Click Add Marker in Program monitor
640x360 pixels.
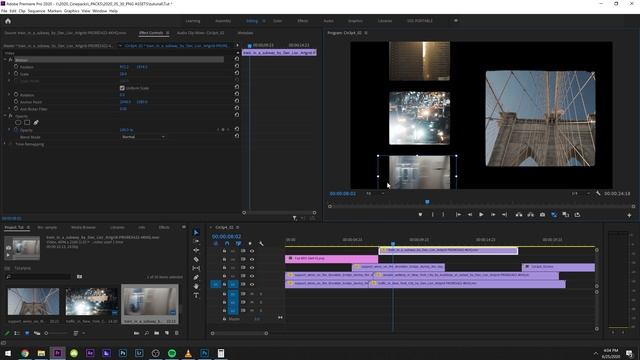[420, 215]
